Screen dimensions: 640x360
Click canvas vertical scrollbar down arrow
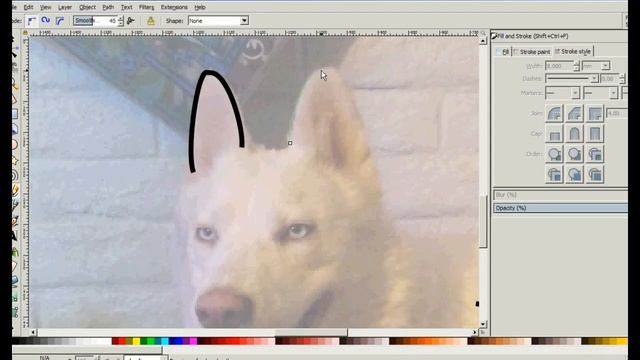click(483, 324)
